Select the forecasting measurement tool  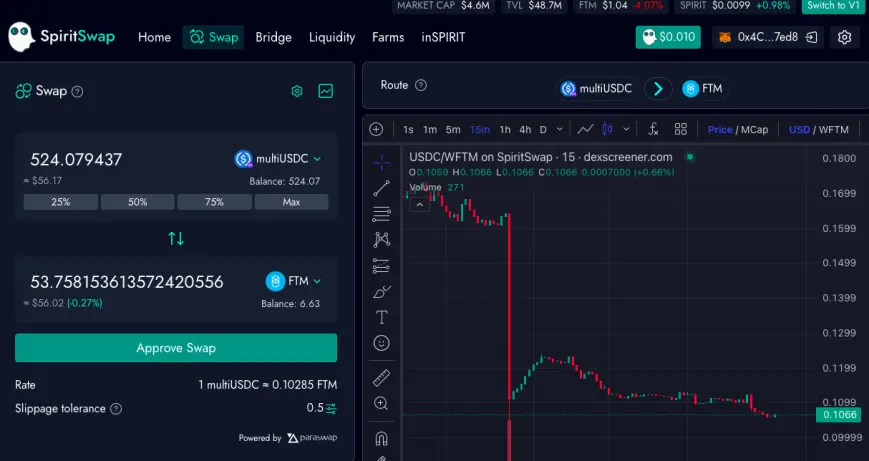coord(381,266)
